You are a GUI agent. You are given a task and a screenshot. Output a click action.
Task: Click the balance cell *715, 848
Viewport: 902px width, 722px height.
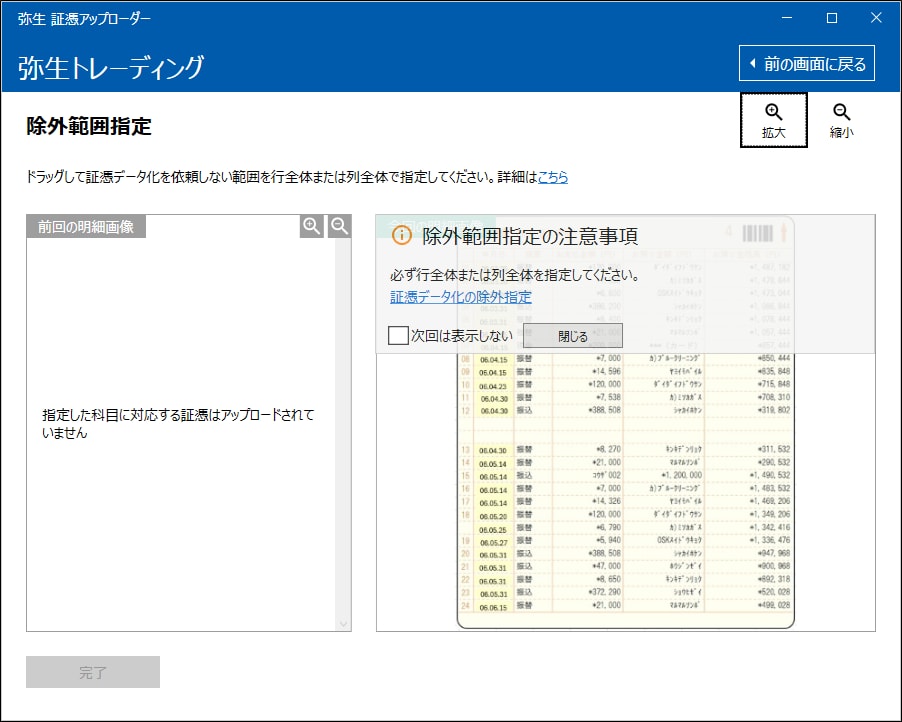[774, 384]
